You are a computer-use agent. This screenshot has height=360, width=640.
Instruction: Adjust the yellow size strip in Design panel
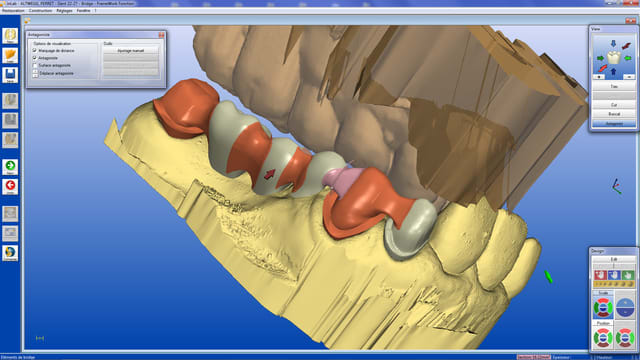(x=614, y=284)
